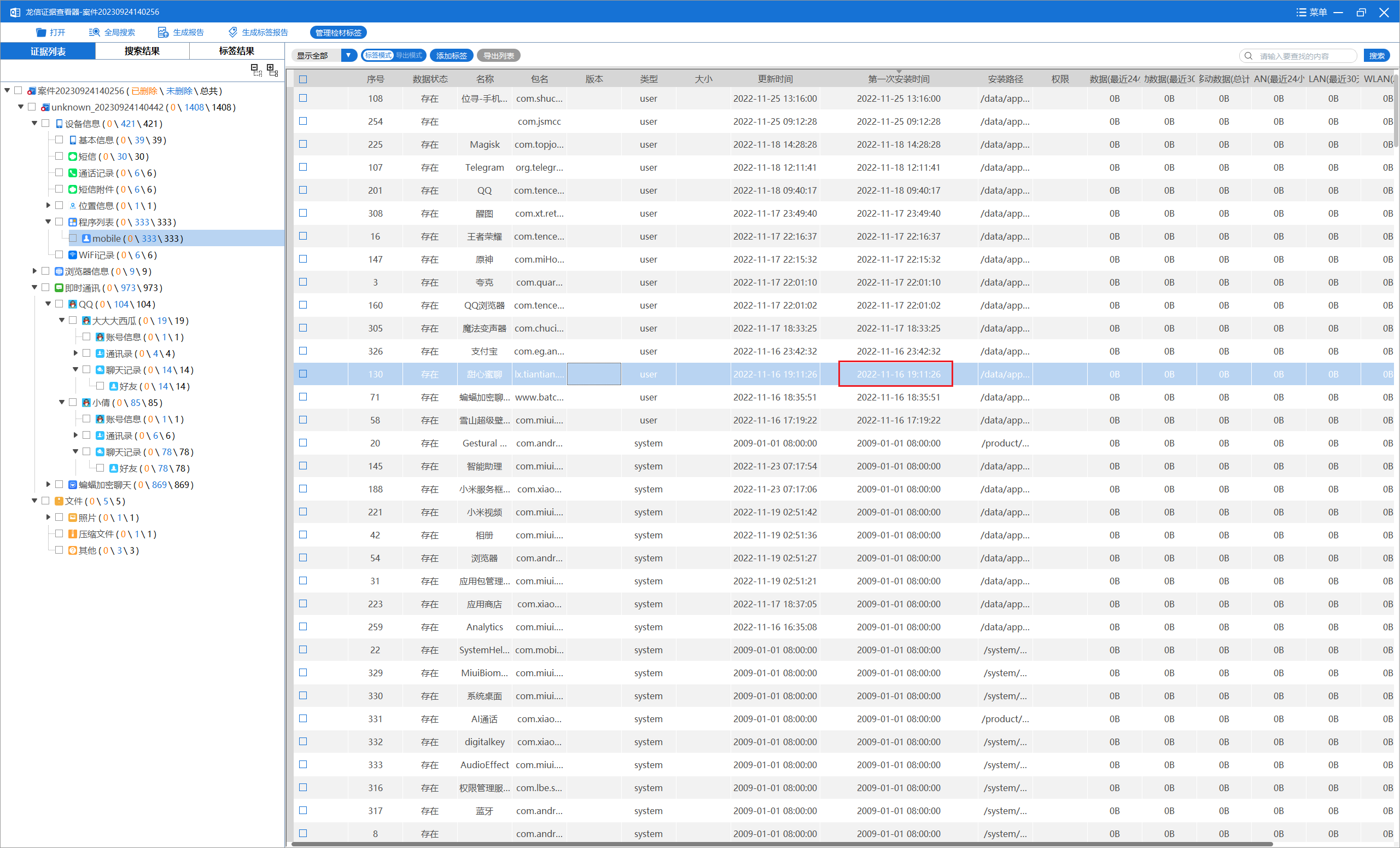This screenshot has height=848, width=1400.
Task: Check the box for the 支付宝 row
Action: (303, 351)
